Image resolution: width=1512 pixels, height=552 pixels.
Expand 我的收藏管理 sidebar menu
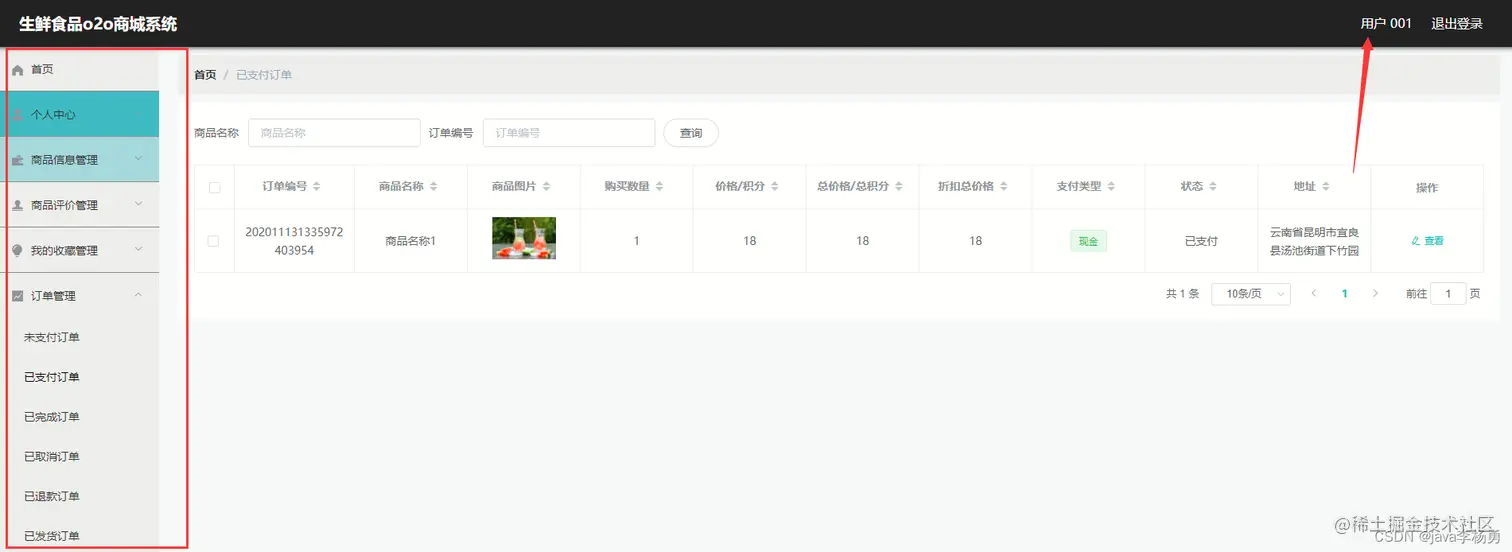[80, 250]
